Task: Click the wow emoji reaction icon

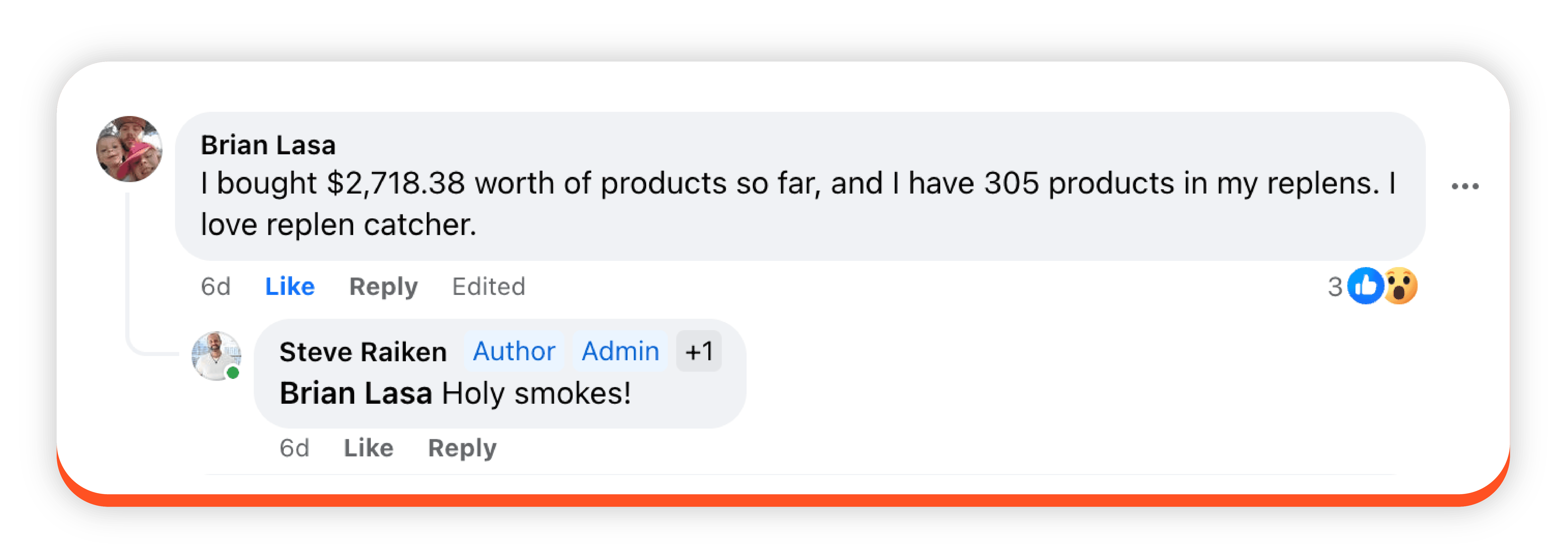Action: tap(1400, 286)
